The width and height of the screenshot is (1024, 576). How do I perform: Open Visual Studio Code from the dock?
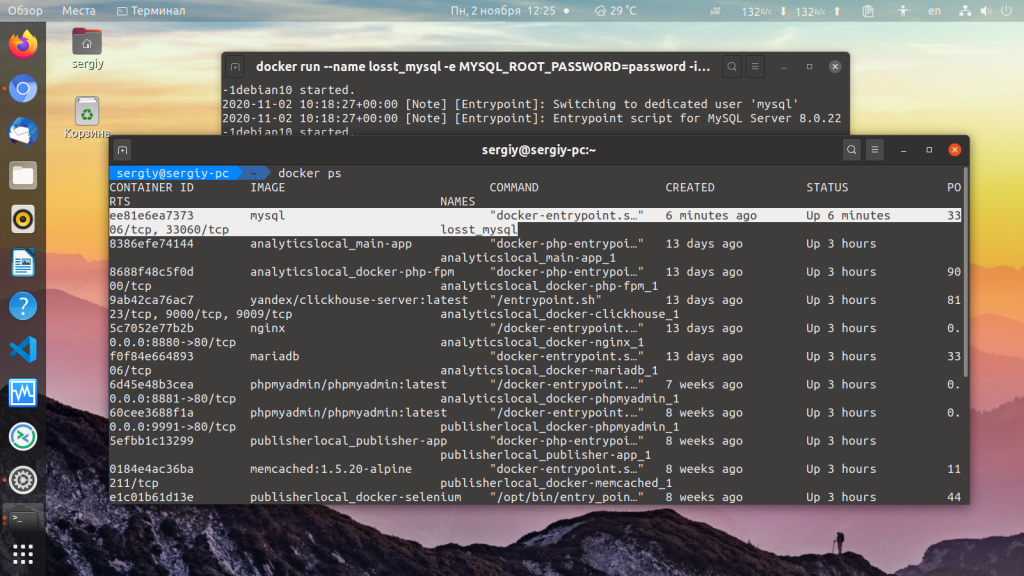tap(23, 349)
